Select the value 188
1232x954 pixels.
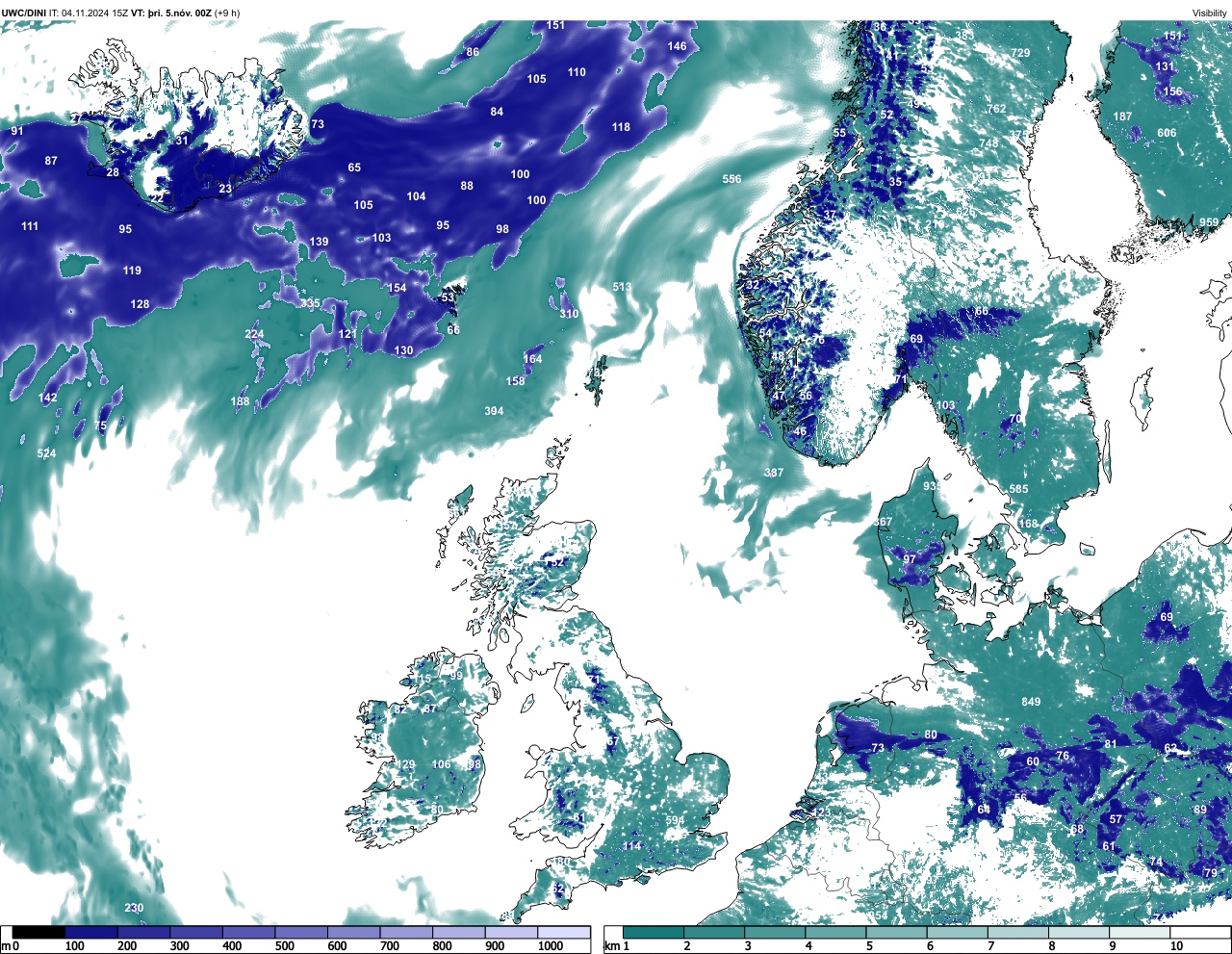[240, 401]
